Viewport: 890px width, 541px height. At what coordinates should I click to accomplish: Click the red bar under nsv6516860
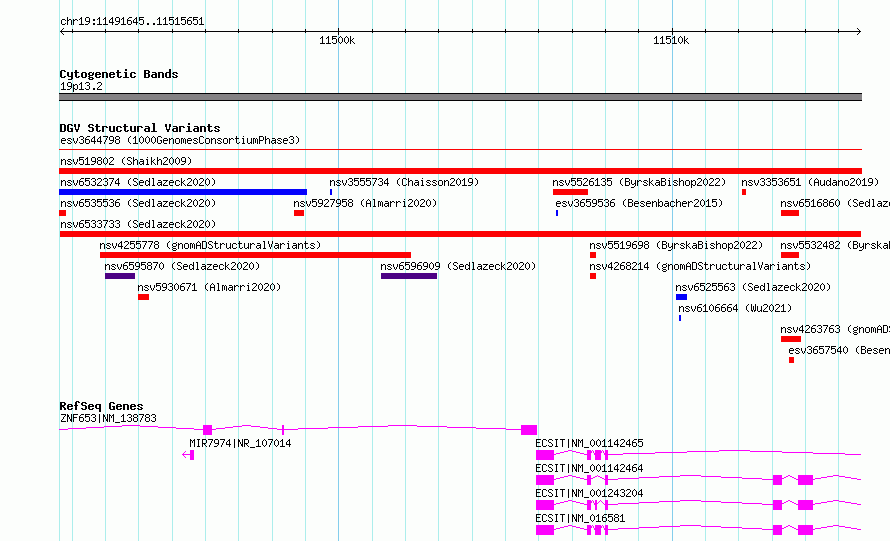(790, 213)
